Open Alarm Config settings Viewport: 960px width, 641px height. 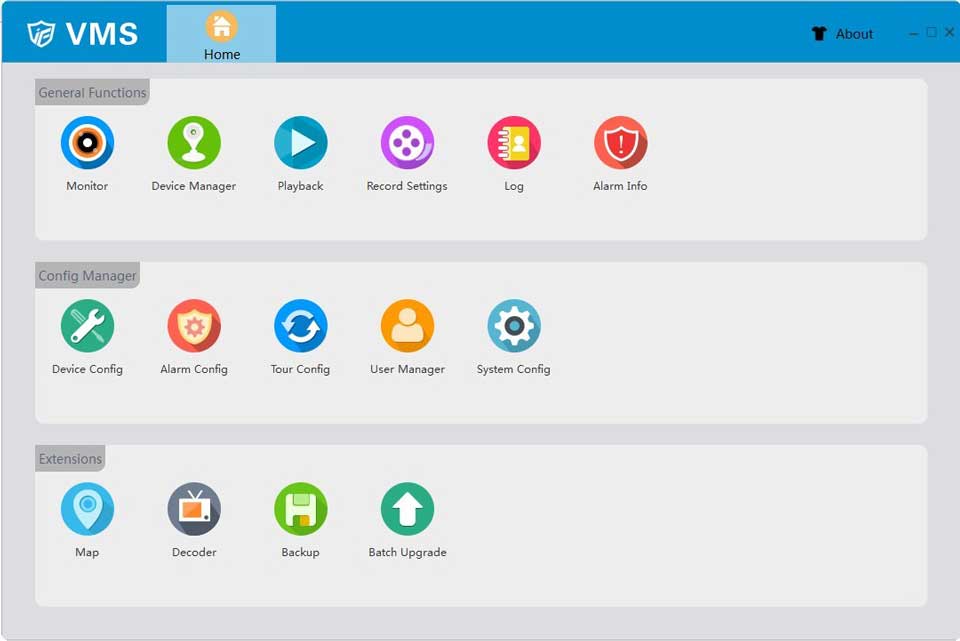coord(194,326)
